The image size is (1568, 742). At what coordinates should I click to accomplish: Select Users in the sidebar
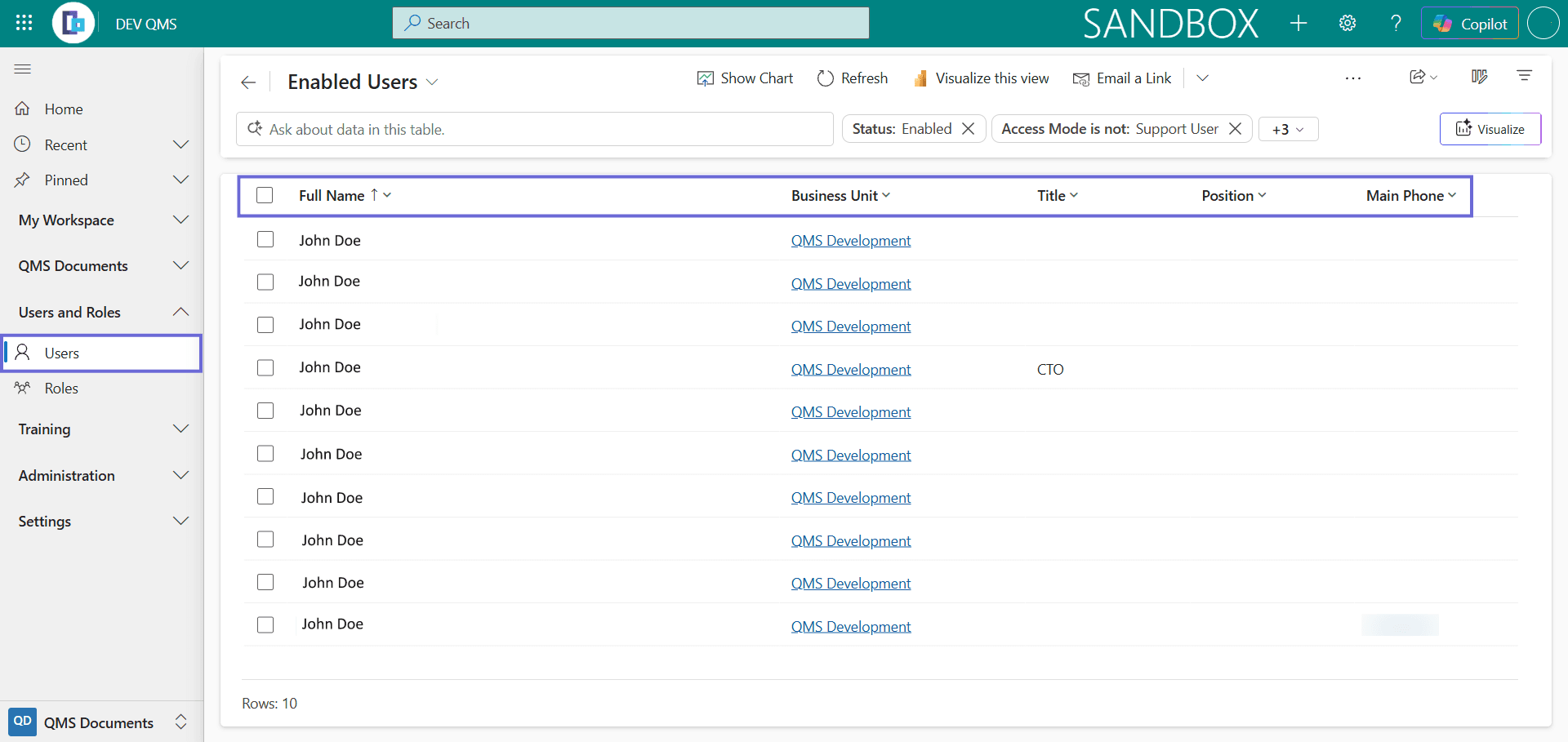tap(102, 353)
